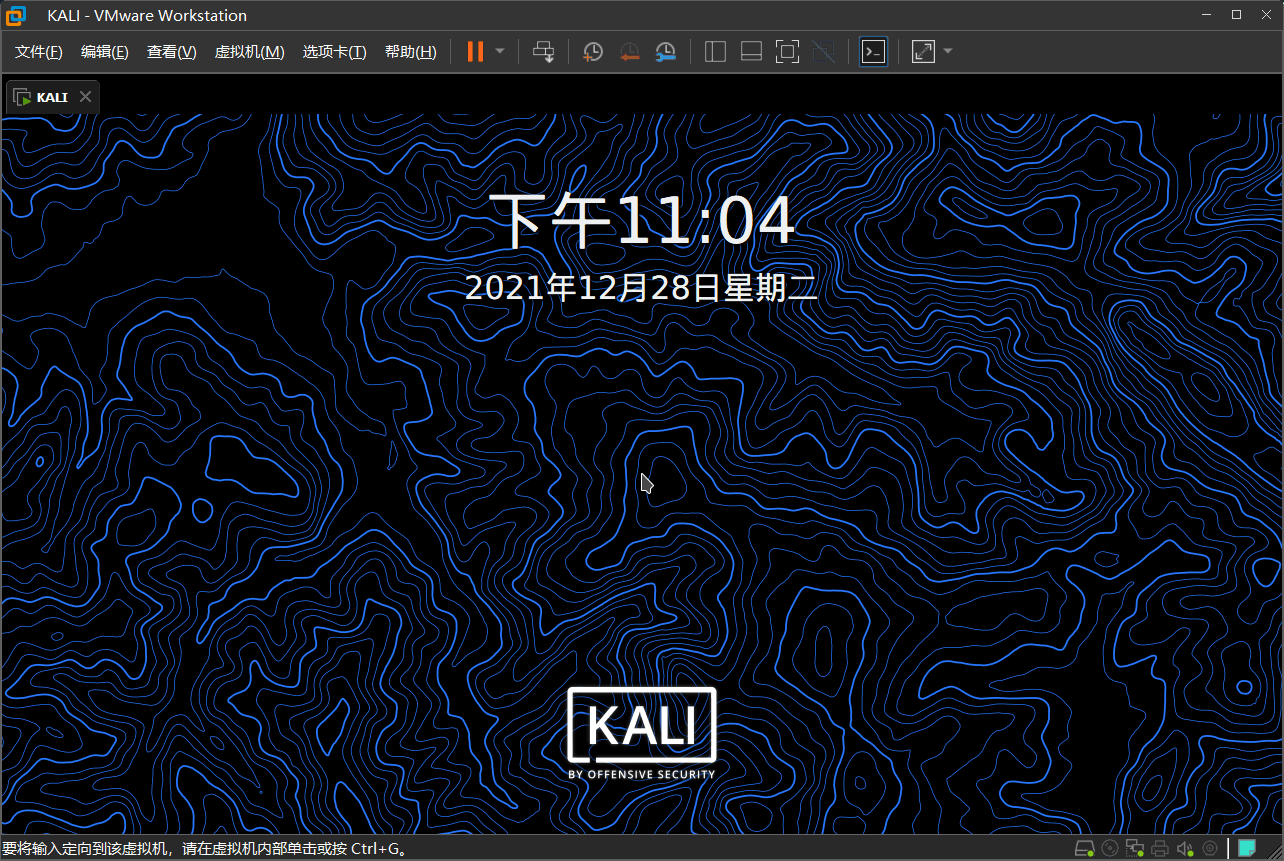Toggle the thumbnail bar view icon
The width and height of the screenshot is (1284, 861).
point(751,52)
